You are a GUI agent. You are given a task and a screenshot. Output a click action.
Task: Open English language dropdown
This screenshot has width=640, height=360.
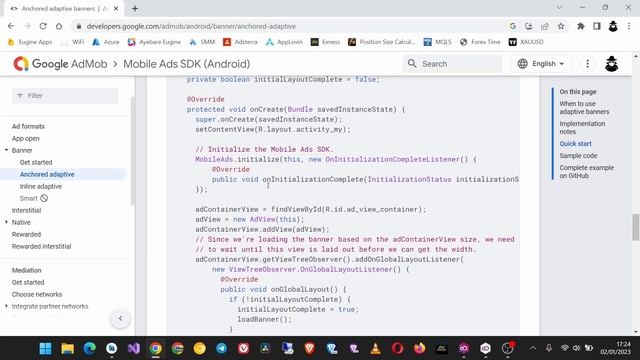541,64
